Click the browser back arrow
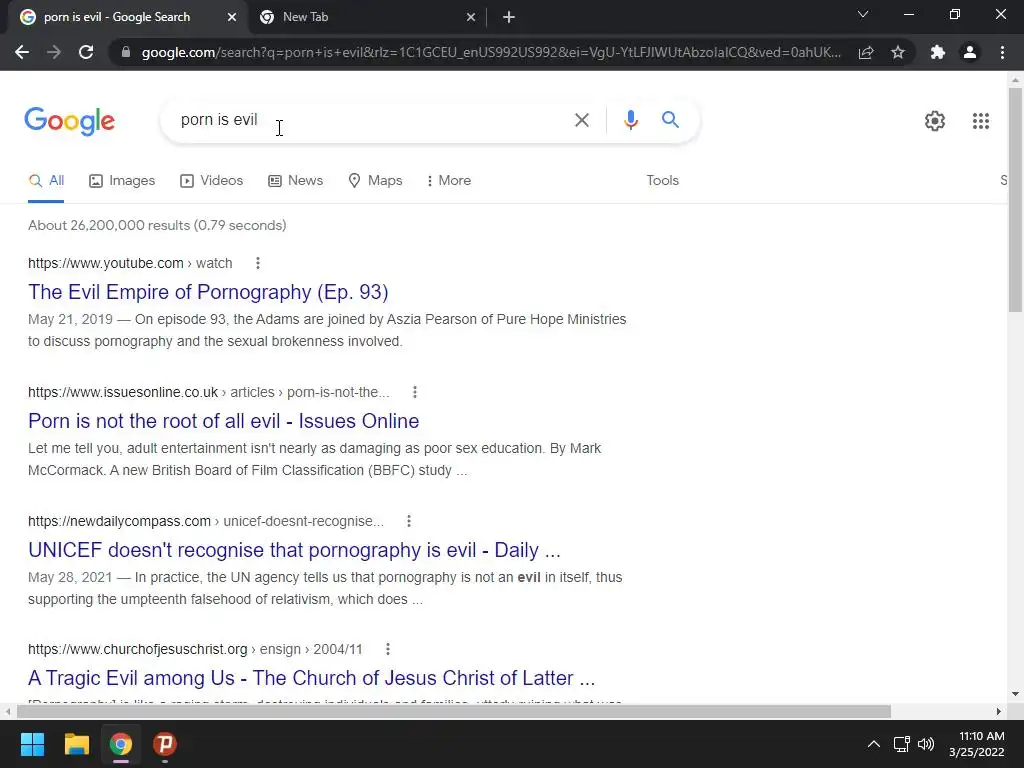 pyautogui.click(x=22, y=52)
